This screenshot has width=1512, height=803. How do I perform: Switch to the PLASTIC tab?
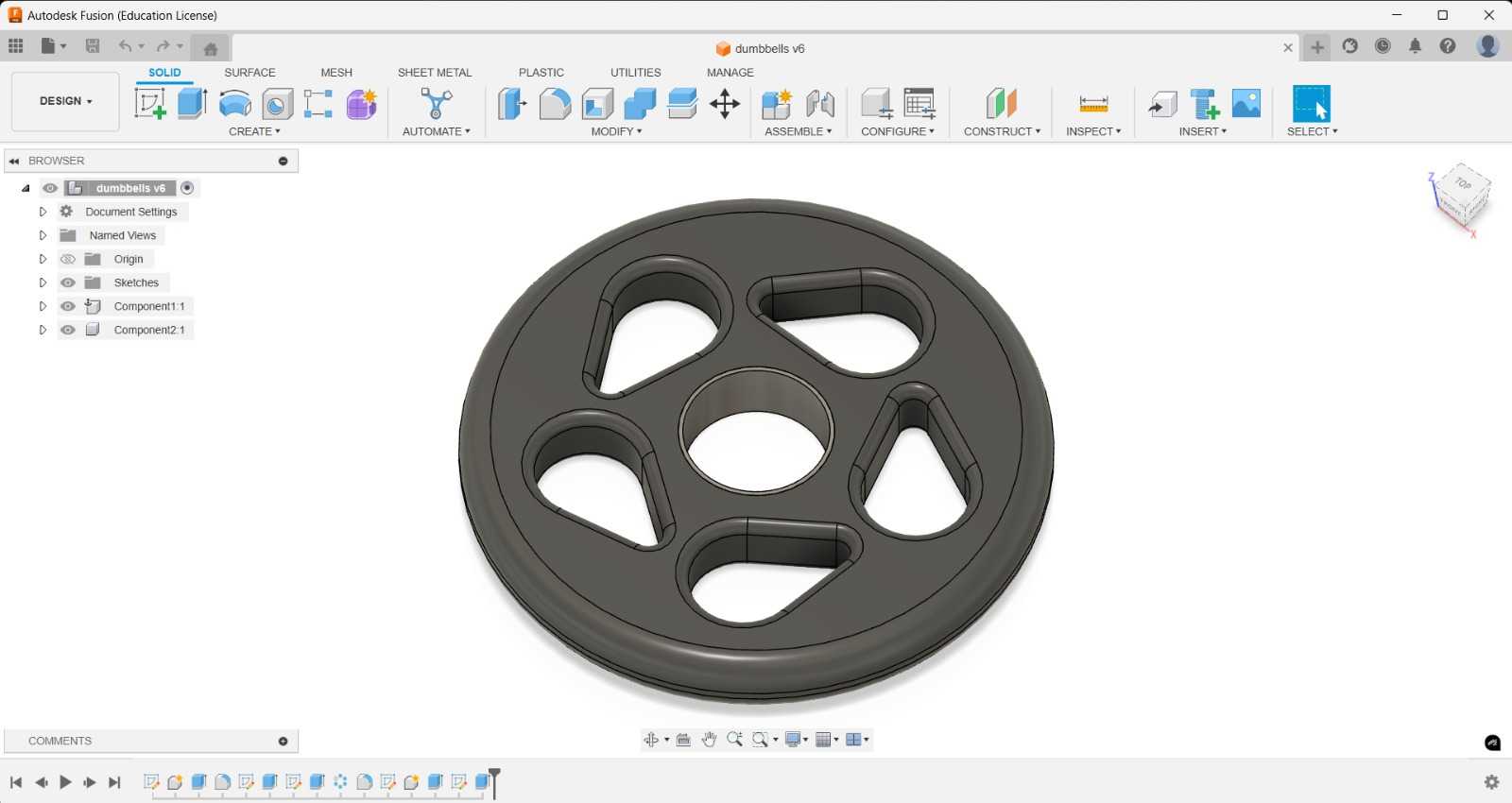pyautogui.click(x=541, y=73)
